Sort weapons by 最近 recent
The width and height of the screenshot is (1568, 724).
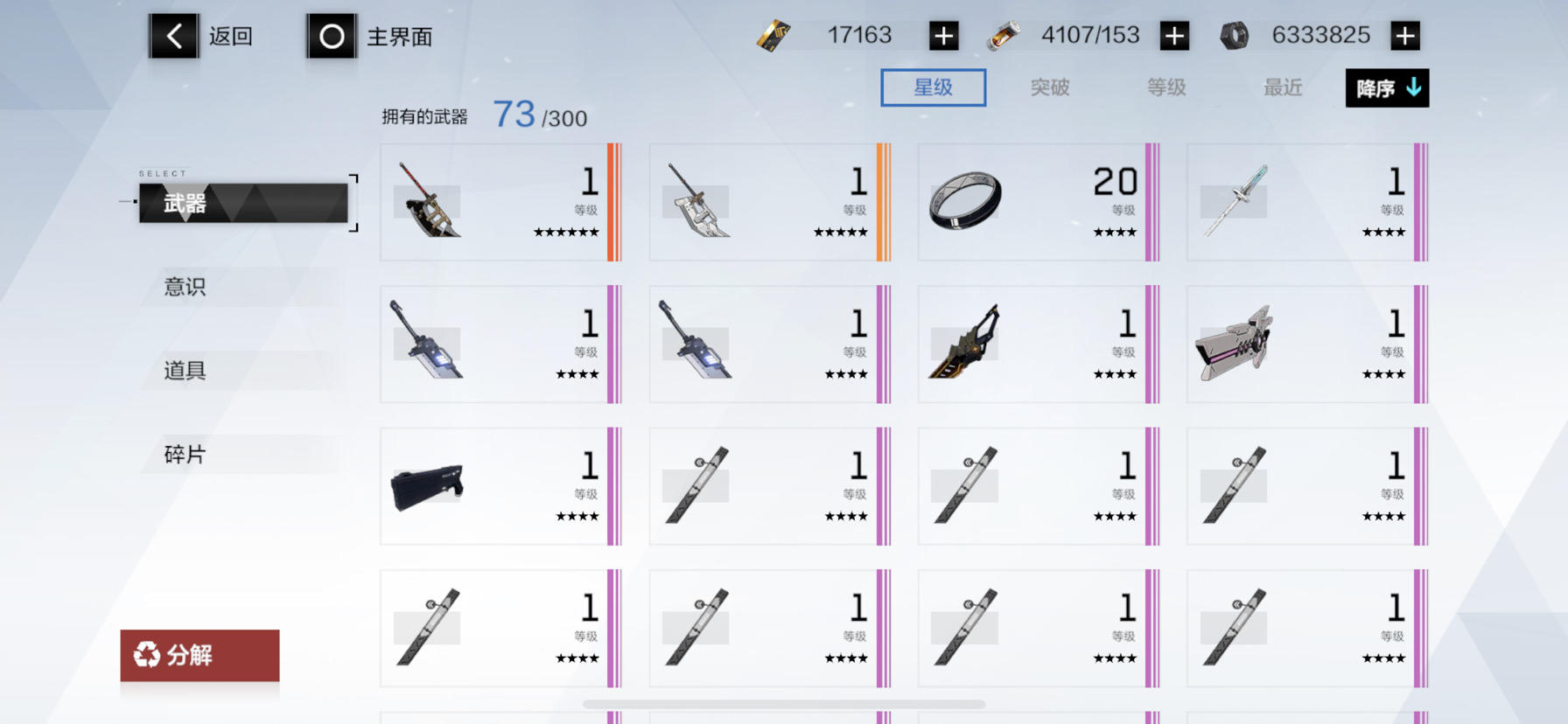click(x=1283, y=87)
